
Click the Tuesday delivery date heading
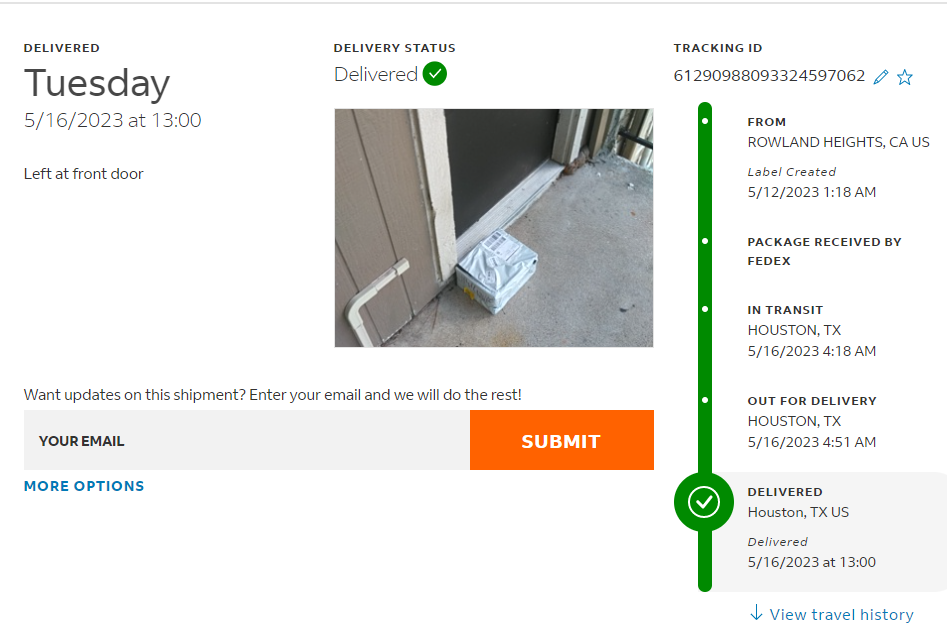point(97,82)
